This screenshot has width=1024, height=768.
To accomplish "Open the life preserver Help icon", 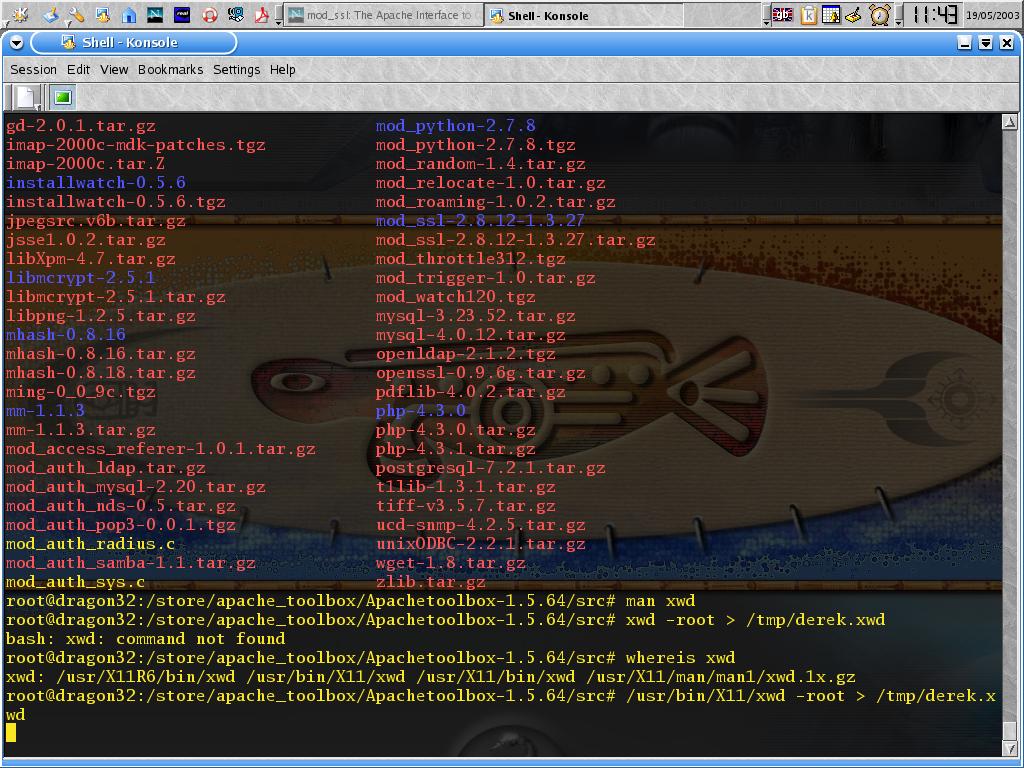I will [209, 14].
